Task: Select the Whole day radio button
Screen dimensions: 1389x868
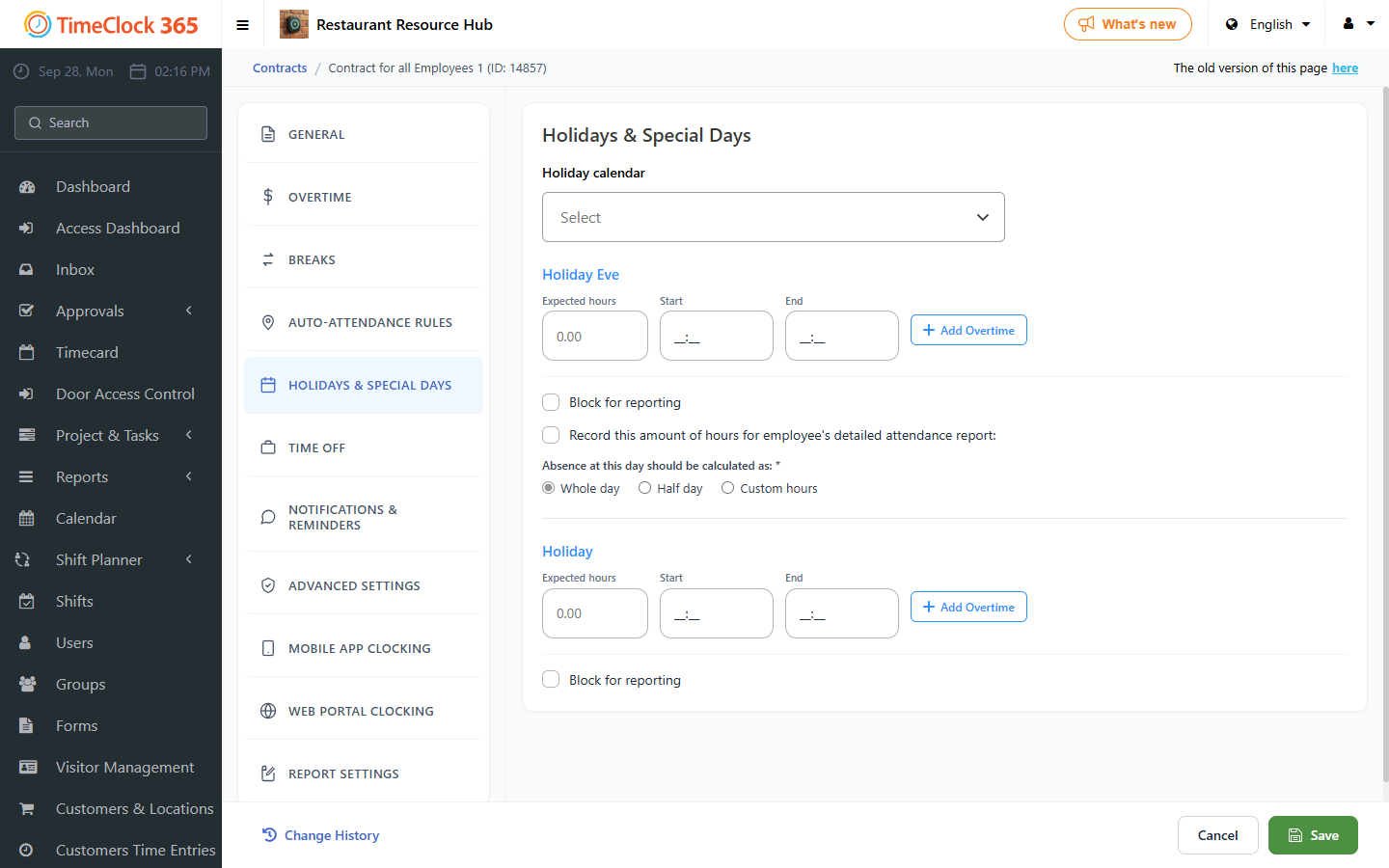Action: click(549, 488)
